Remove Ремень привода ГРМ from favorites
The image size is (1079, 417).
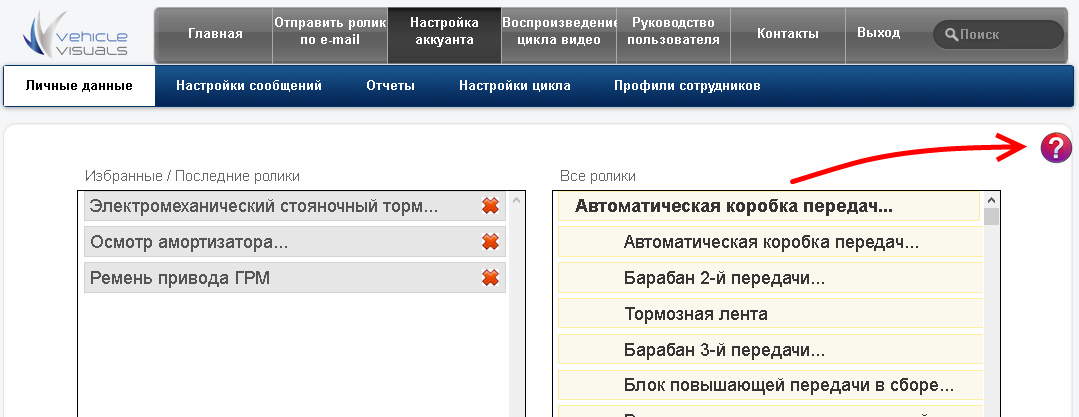coord(490,278)
